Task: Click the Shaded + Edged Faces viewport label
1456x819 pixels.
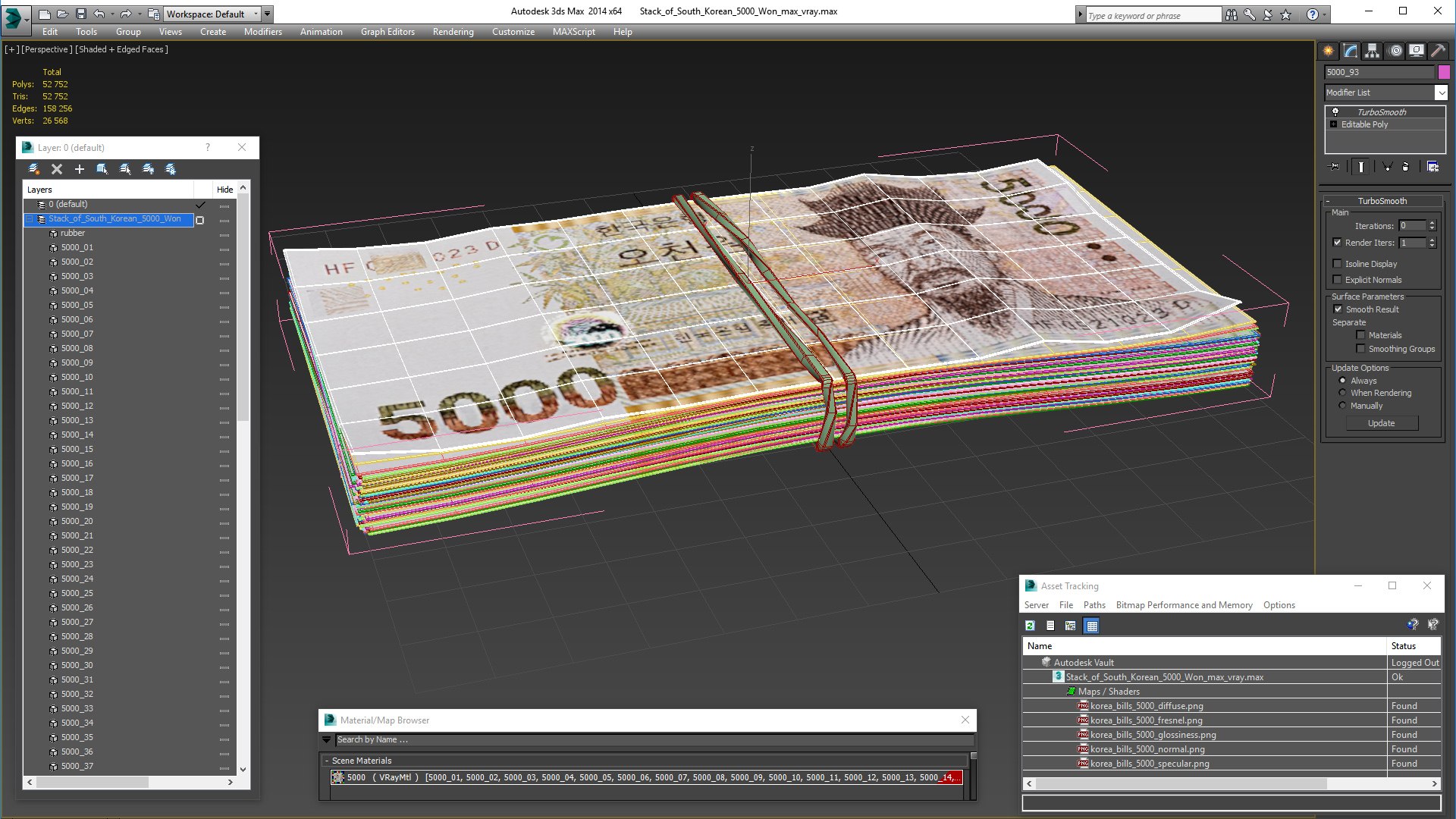Action: pyautogui.click(x=121, y=49)
